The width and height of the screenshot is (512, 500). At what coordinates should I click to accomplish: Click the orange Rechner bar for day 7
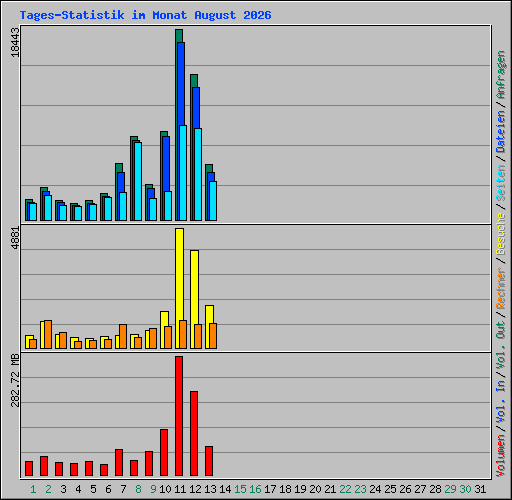(x=123, y=337)
